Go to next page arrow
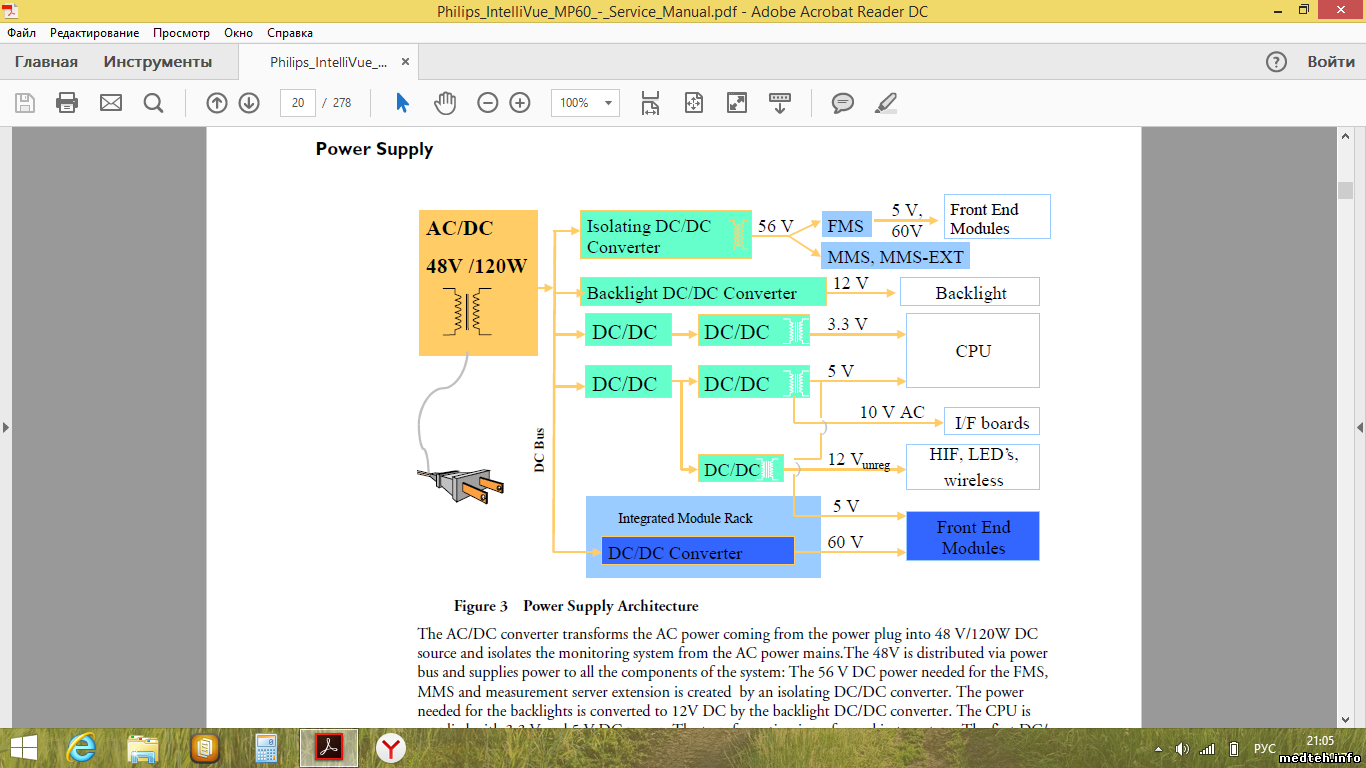This screenshot has width=1366, height=768. click(249, 103)
